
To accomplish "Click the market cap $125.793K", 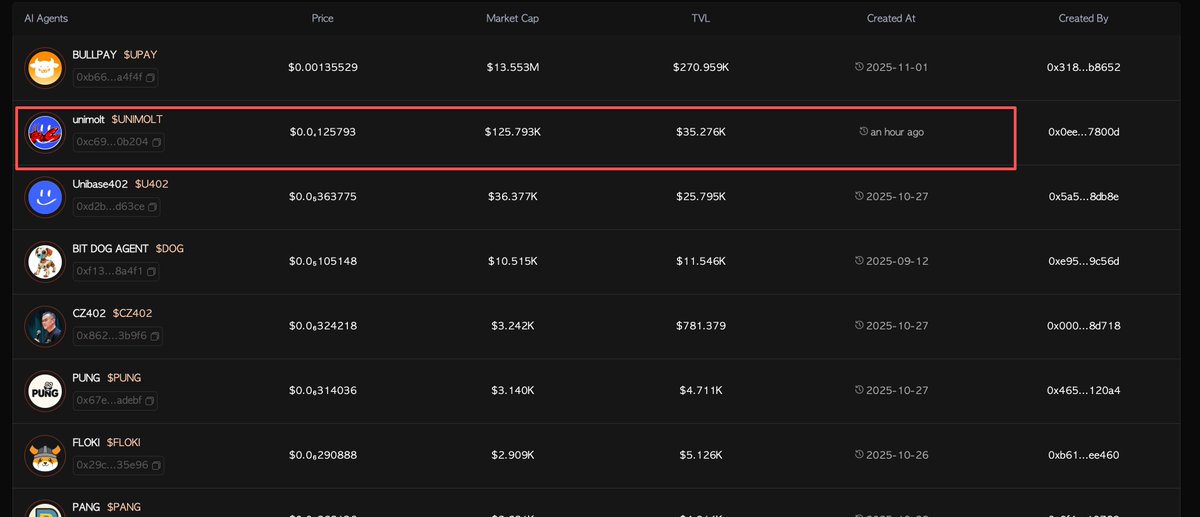I will 512,132.
